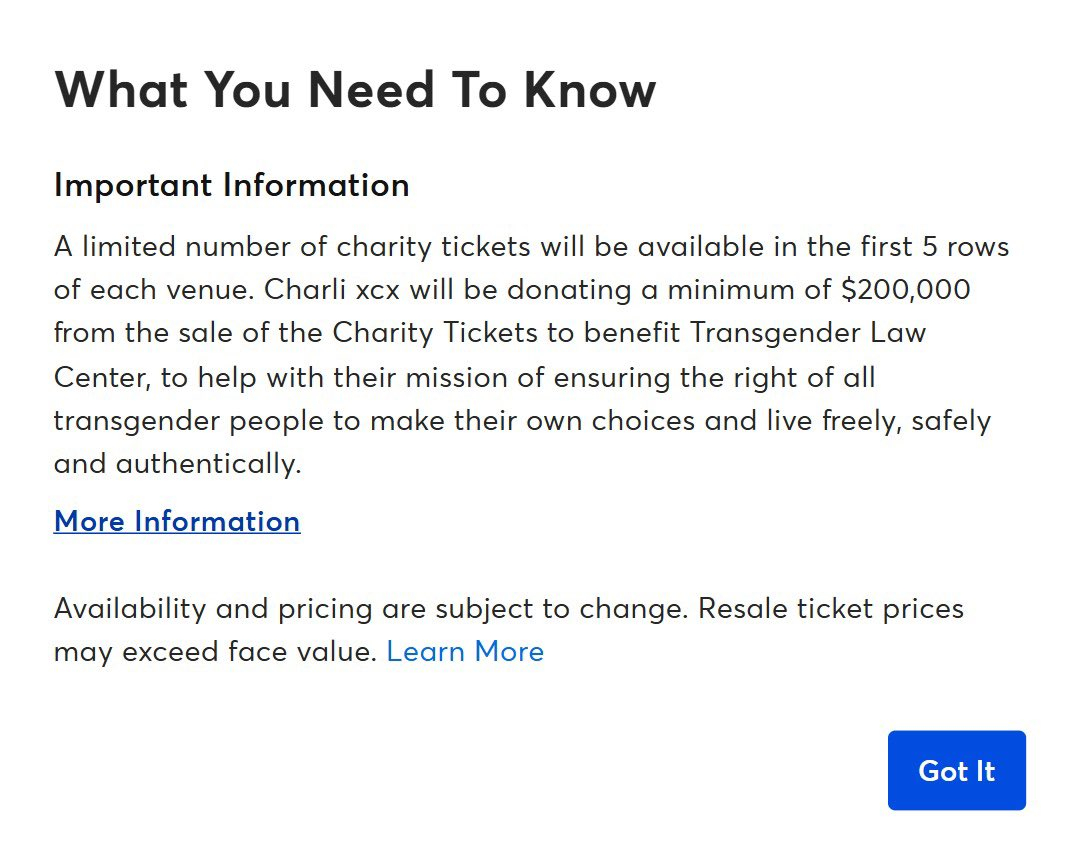Image resolution: width=1080 pixels, height=867 pixels.
Task: Click the words Charli xcx
Action: click(x=332, y=290)
